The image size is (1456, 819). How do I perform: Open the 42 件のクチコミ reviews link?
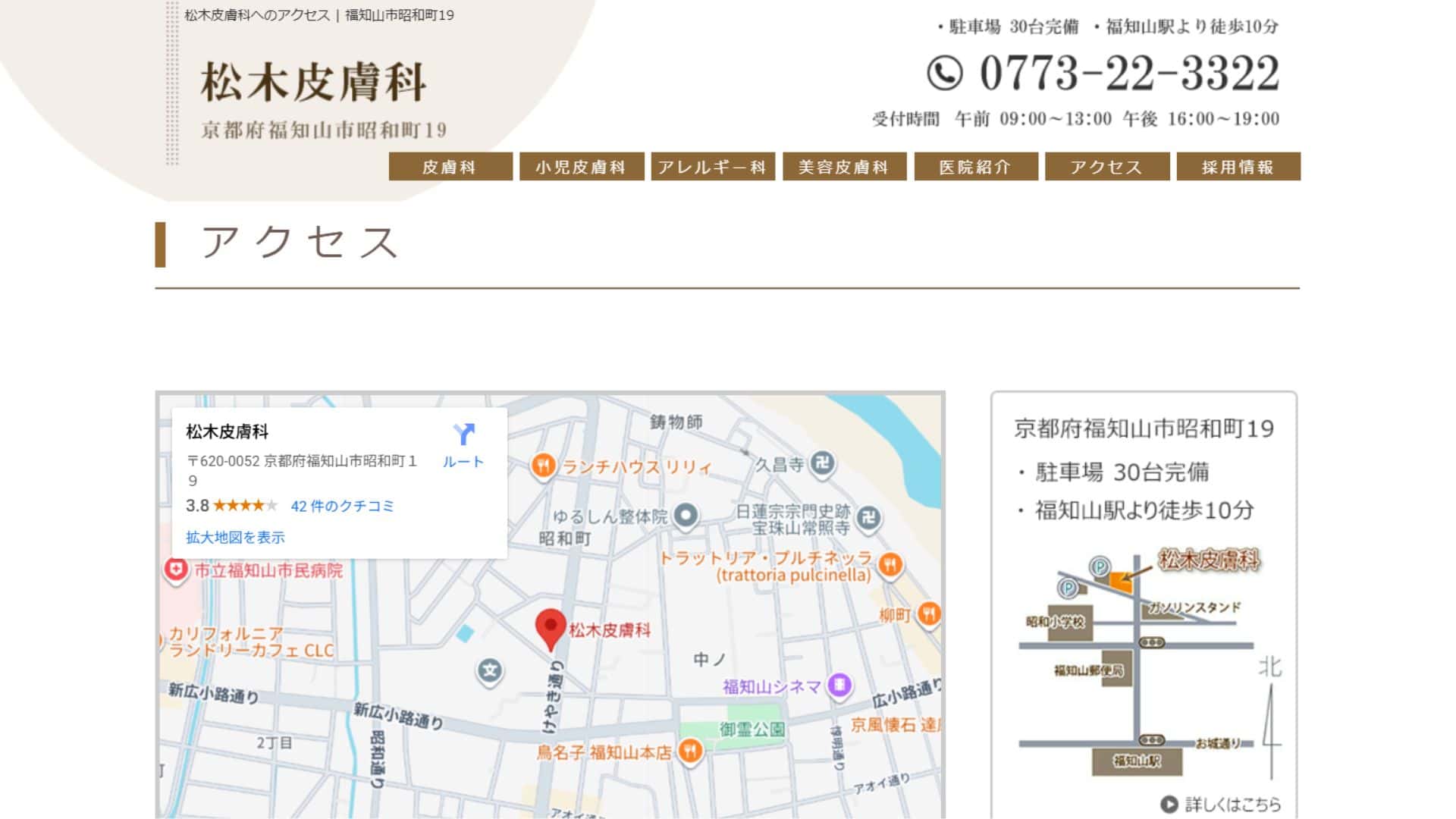tap(342, 506)
